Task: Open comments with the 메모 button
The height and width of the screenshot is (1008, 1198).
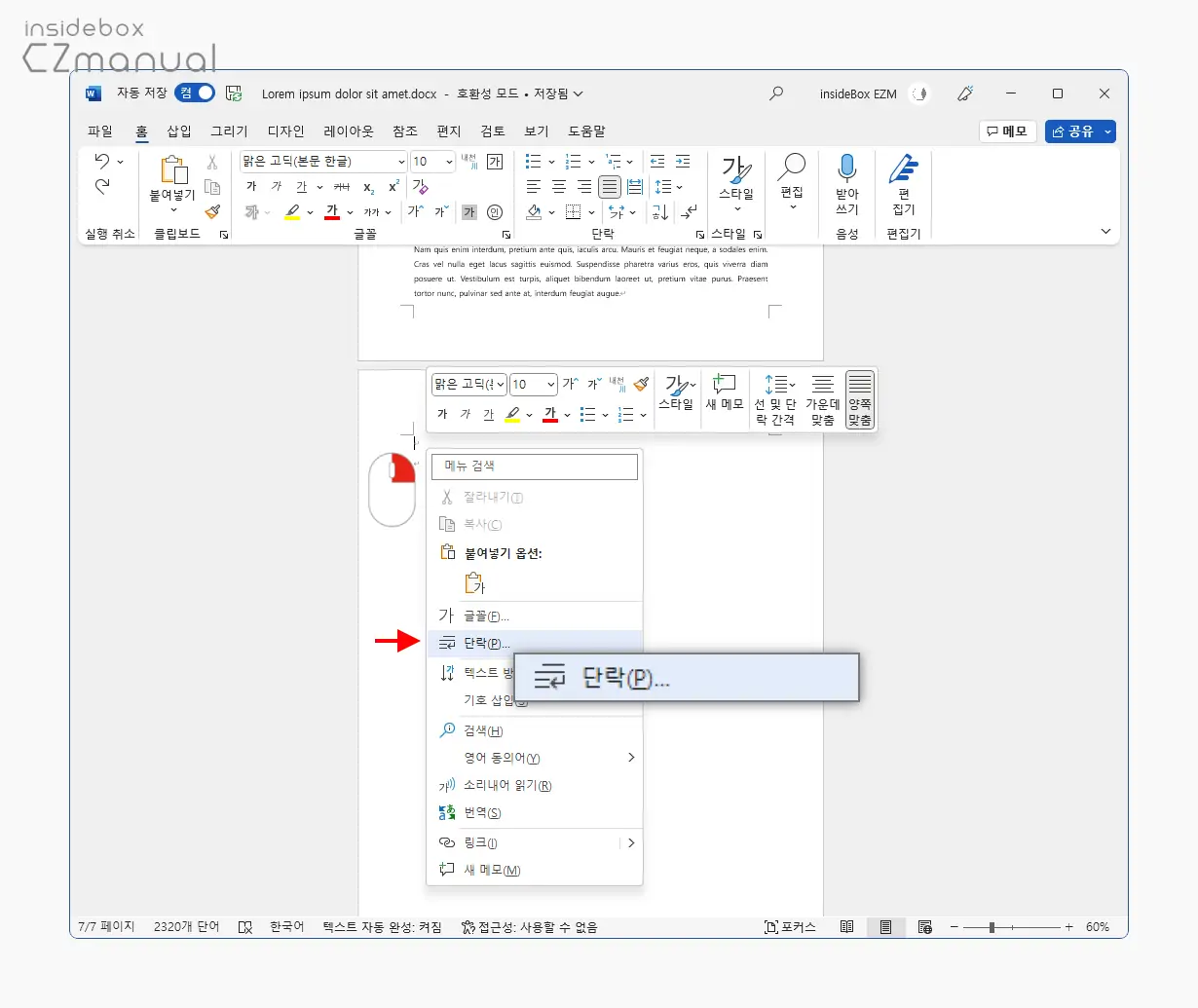Action: point(1007,131)
